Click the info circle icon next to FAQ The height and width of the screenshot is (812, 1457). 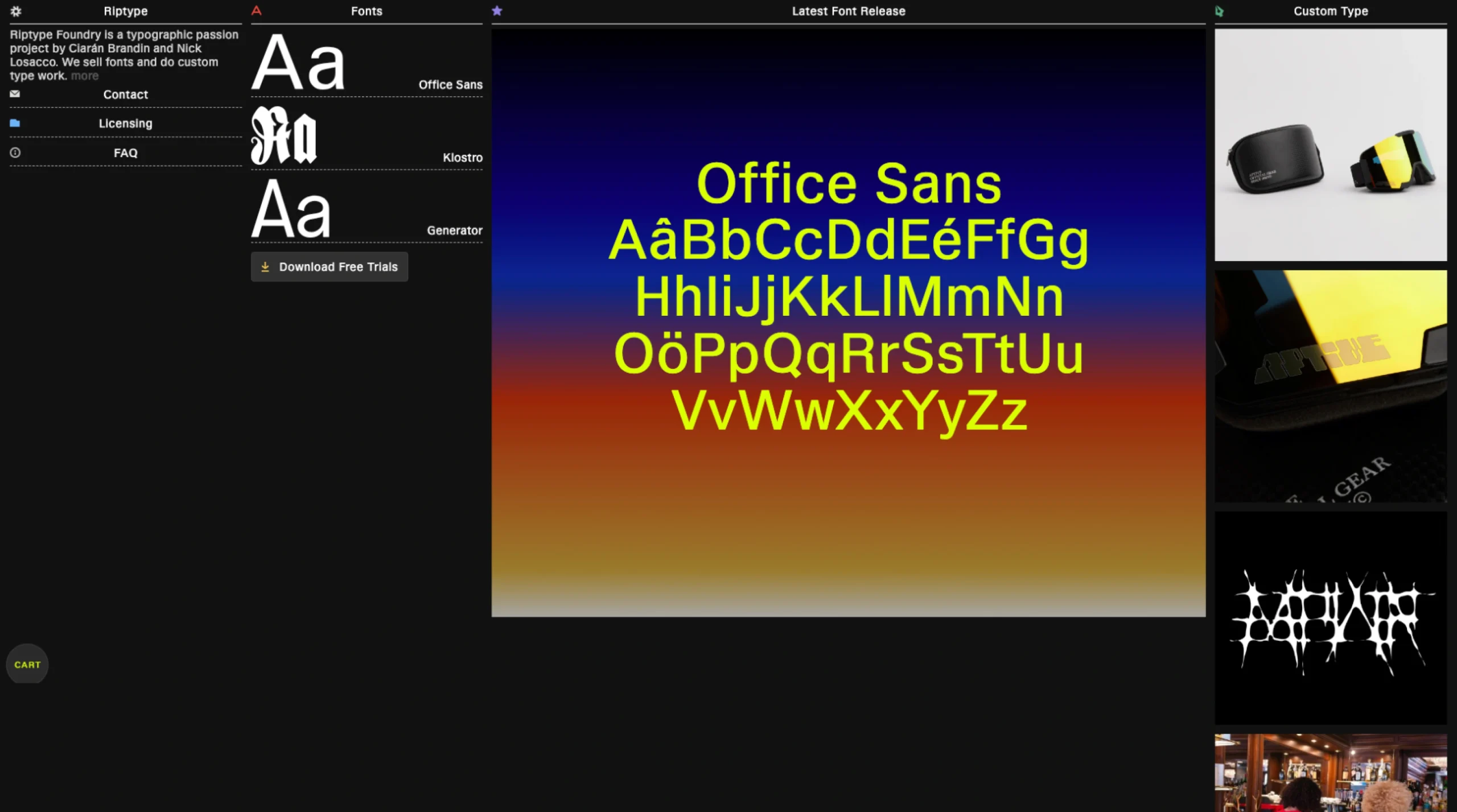(x=15, y=152)
